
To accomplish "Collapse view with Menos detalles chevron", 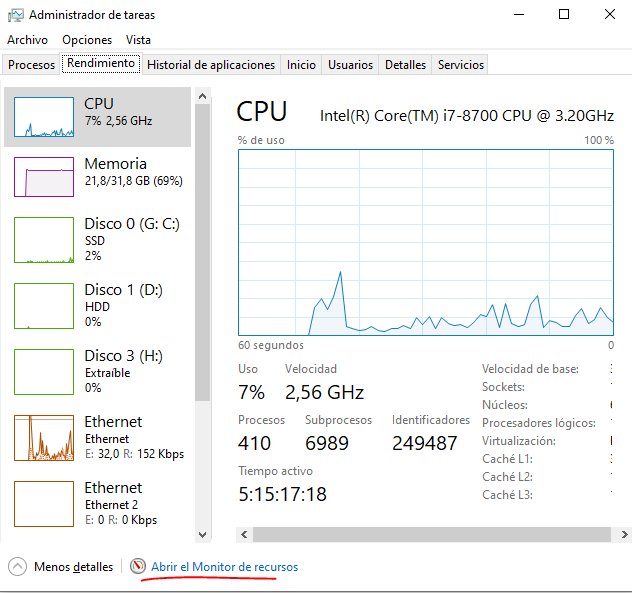I will point(17,567).
